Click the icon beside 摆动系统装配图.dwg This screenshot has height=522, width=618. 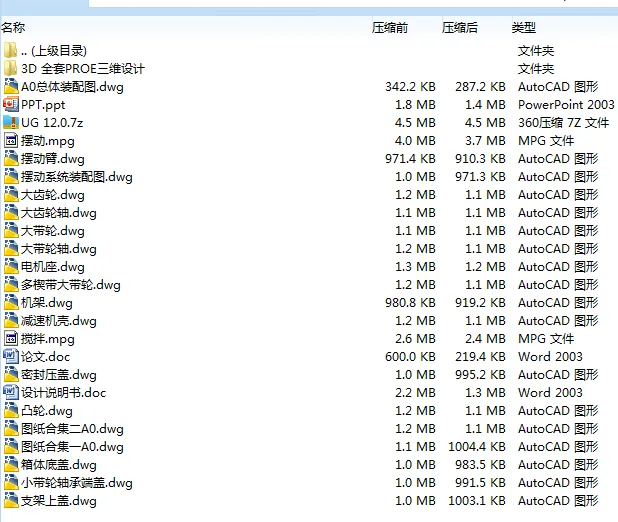pyautogui.click(x=11, y=177)
